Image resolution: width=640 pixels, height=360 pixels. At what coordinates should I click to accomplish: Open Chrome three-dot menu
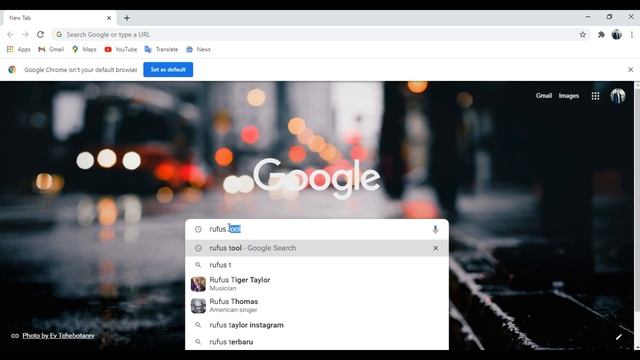click(631, 35)
